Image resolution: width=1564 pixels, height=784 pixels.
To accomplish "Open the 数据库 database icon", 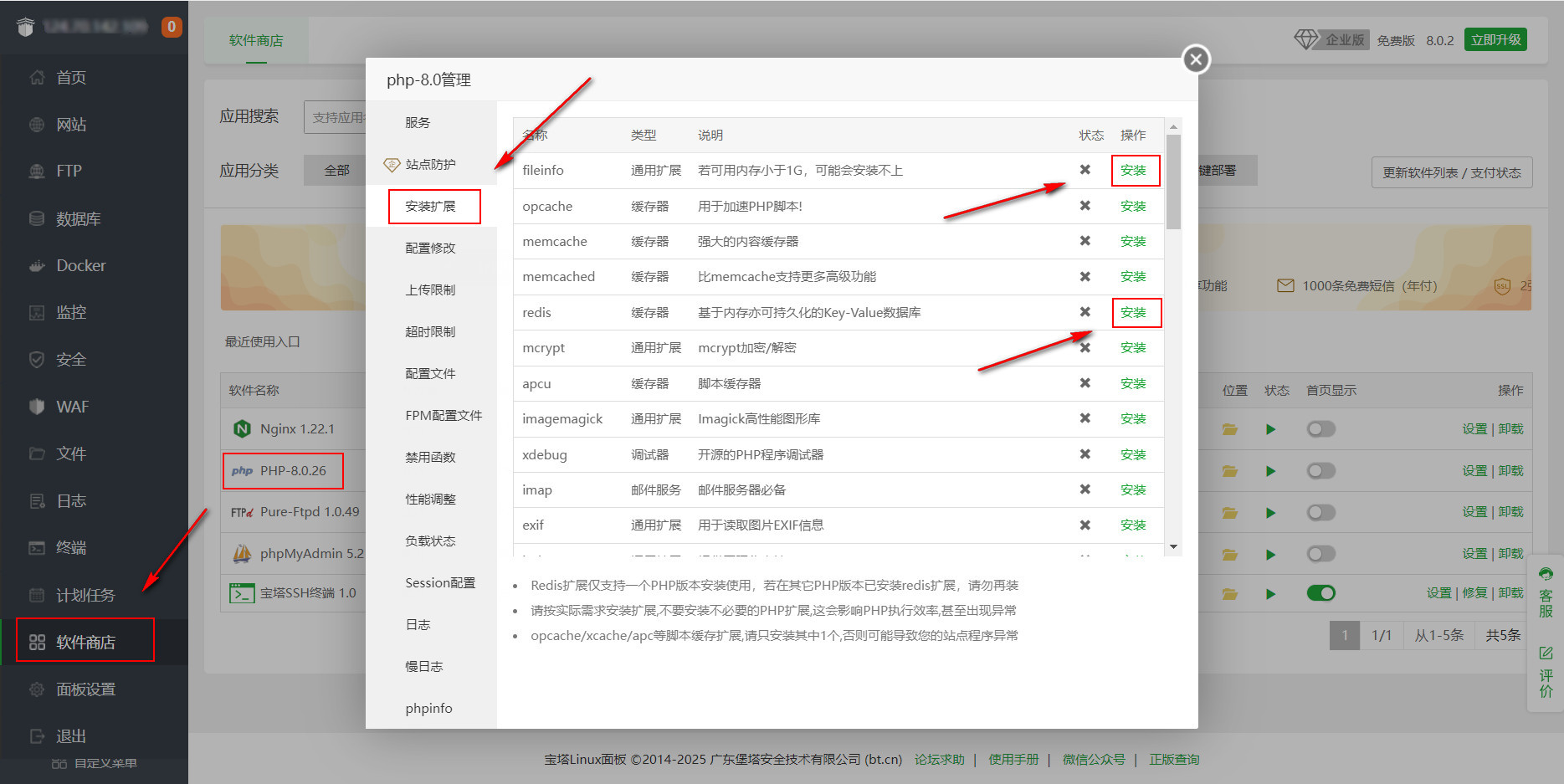I will pos(37,219).
